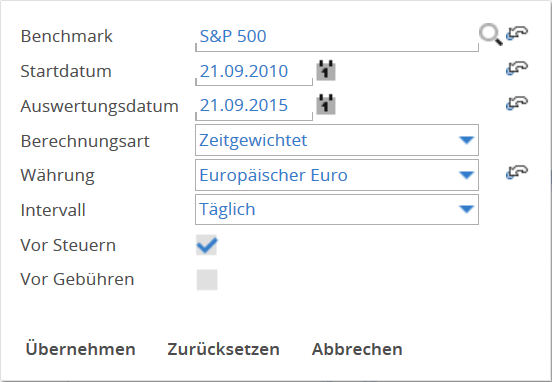Click the Zurücksetzen button
This screenshot has height=382, width=552.
pos(223,349)
